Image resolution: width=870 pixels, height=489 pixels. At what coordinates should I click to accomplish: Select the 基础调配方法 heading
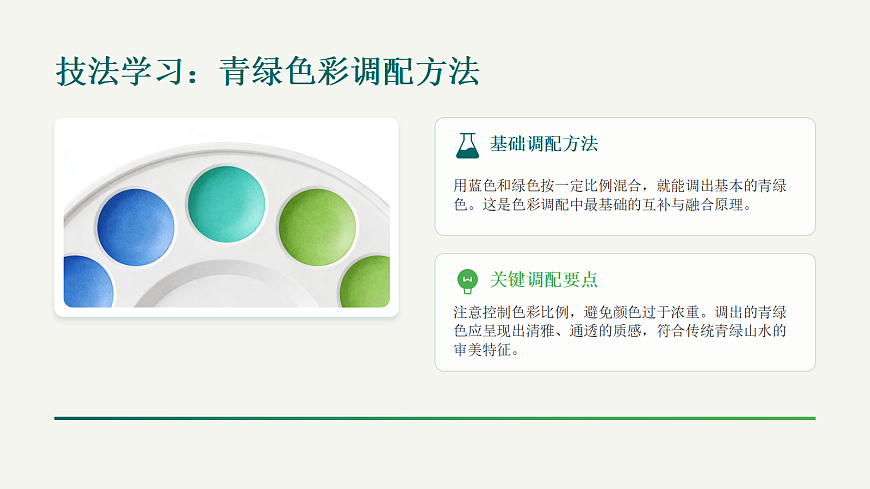pyautogui.click(x=544, y=144)
